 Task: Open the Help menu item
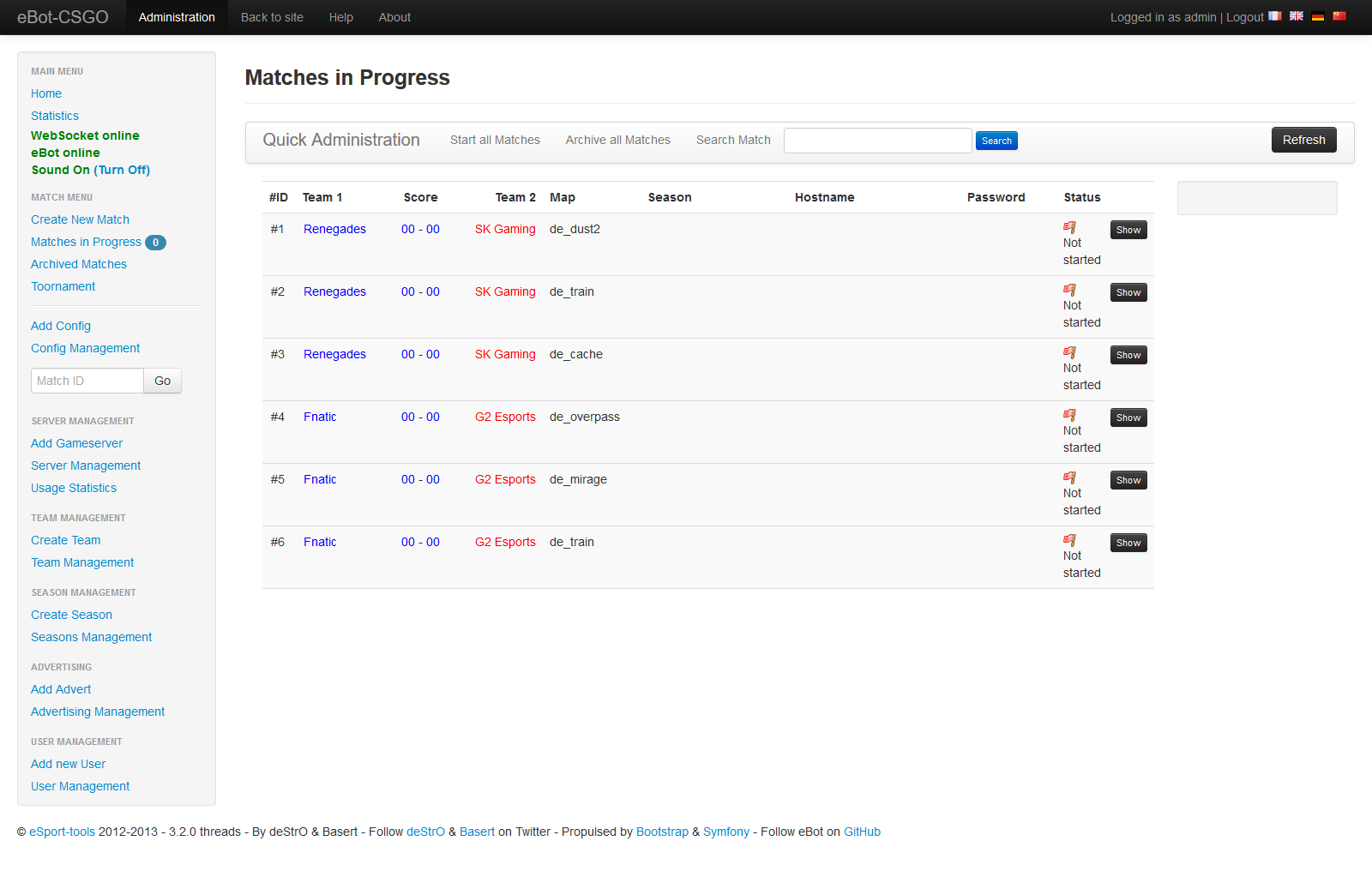[341, 17]
